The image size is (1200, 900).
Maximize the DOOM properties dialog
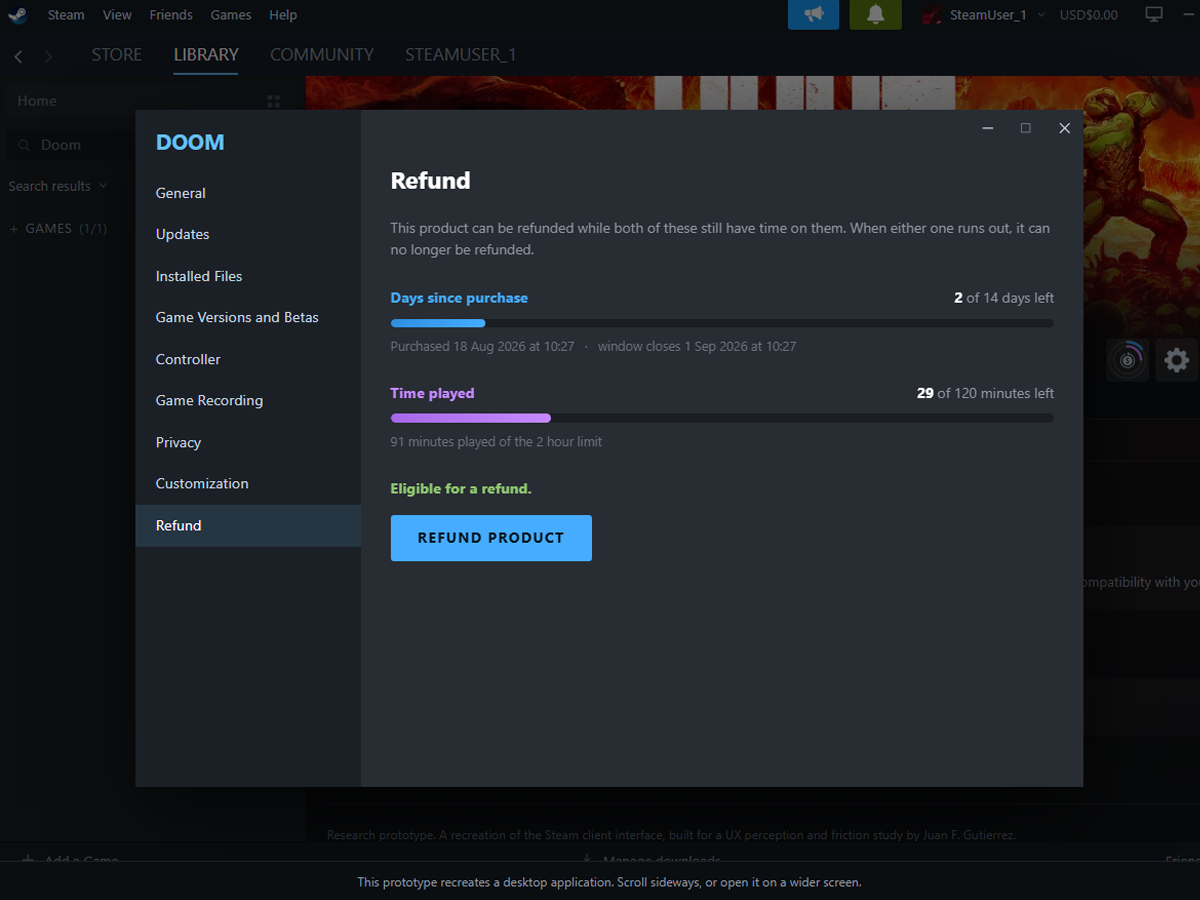pyautogui.click(x=1025, y=128)
